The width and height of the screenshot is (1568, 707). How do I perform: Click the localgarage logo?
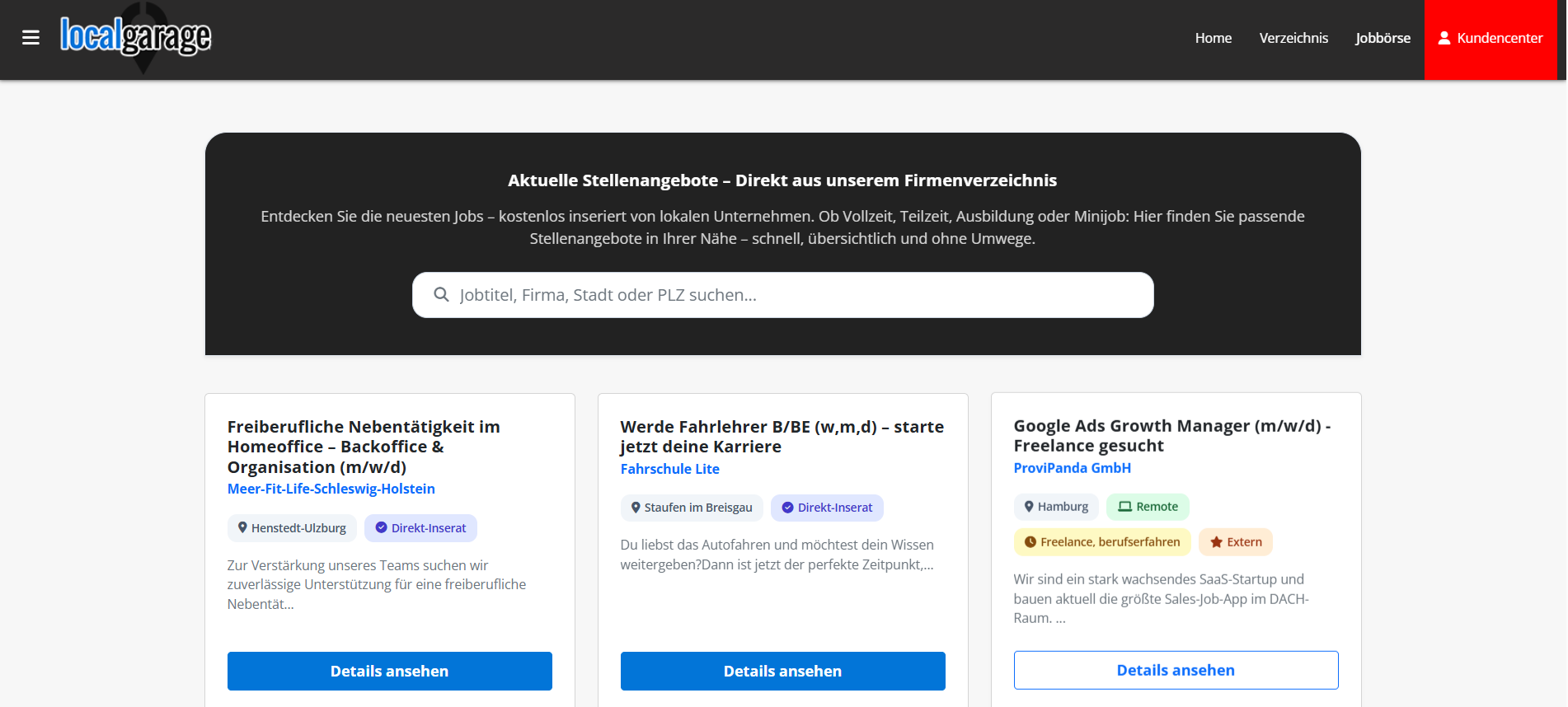[x=135, y=37]
